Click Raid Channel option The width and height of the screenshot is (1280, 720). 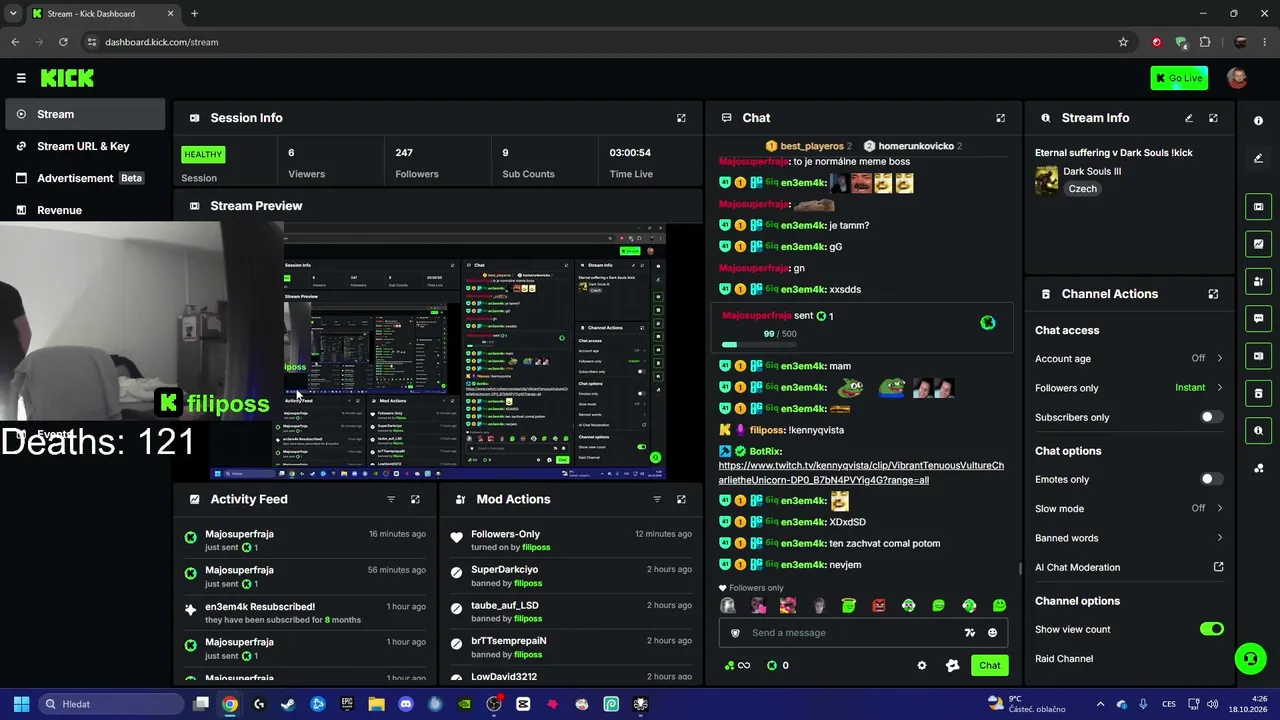1064,659
